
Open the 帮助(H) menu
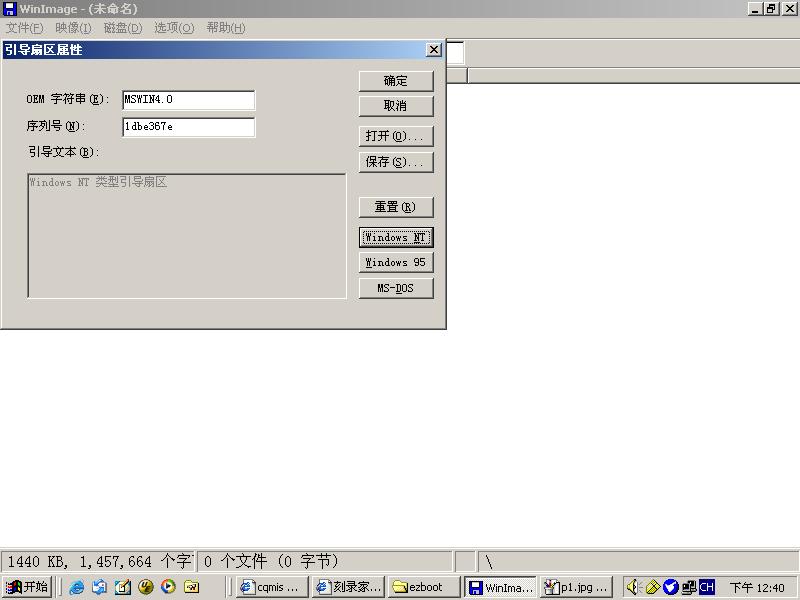(x=226, y=28)
